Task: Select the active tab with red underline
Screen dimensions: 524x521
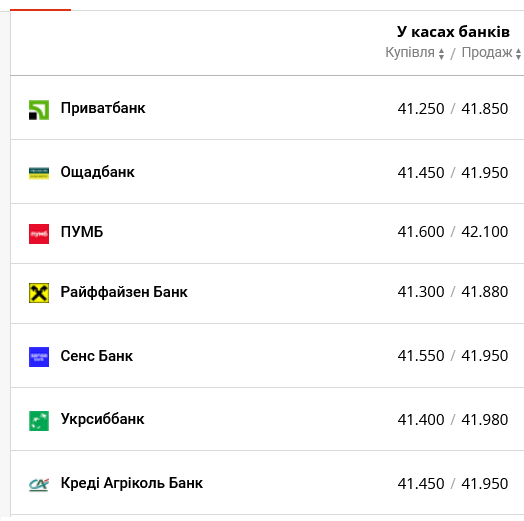Action: point(40,10)
